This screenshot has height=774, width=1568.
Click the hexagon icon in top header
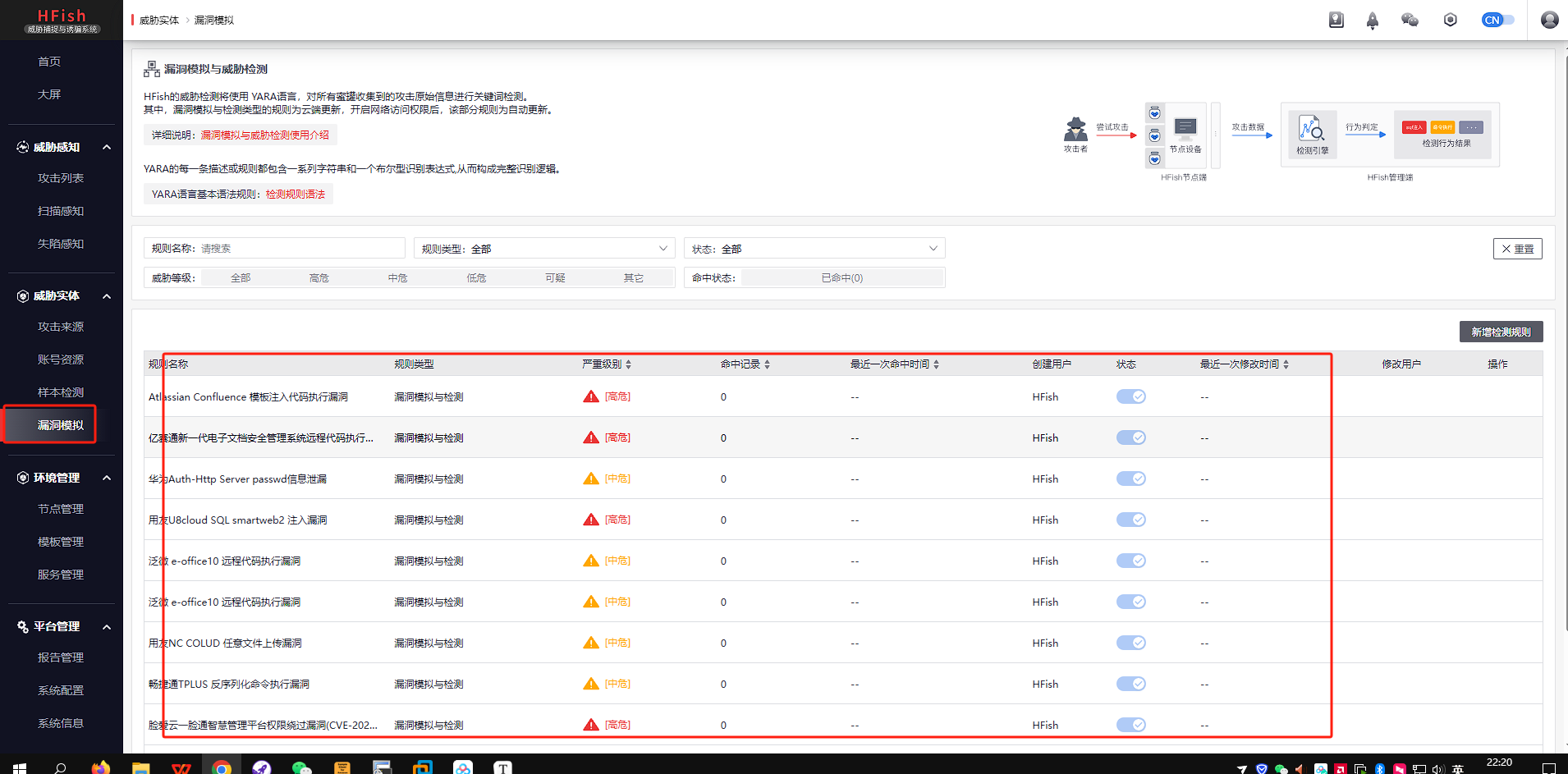click(1450, 20)
